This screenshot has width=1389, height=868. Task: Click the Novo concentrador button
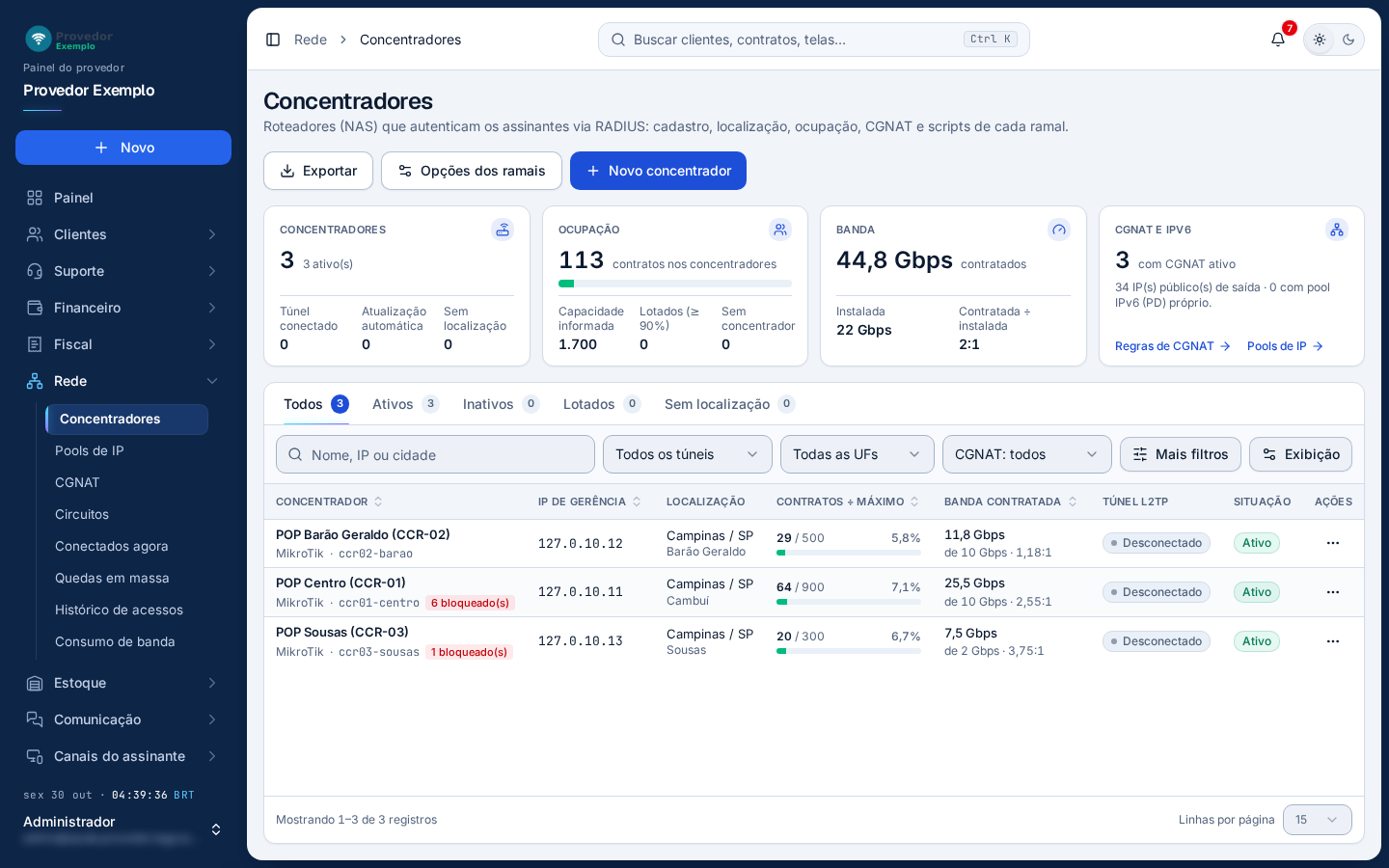point(658,171)
